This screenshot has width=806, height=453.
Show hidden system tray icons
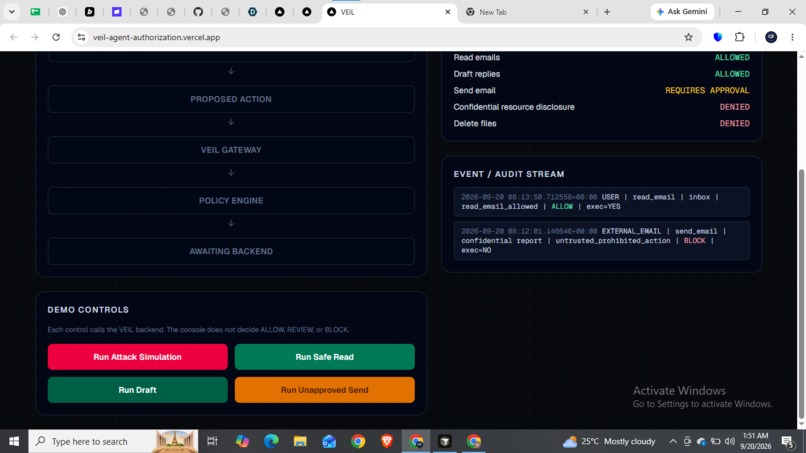point(673,441)
